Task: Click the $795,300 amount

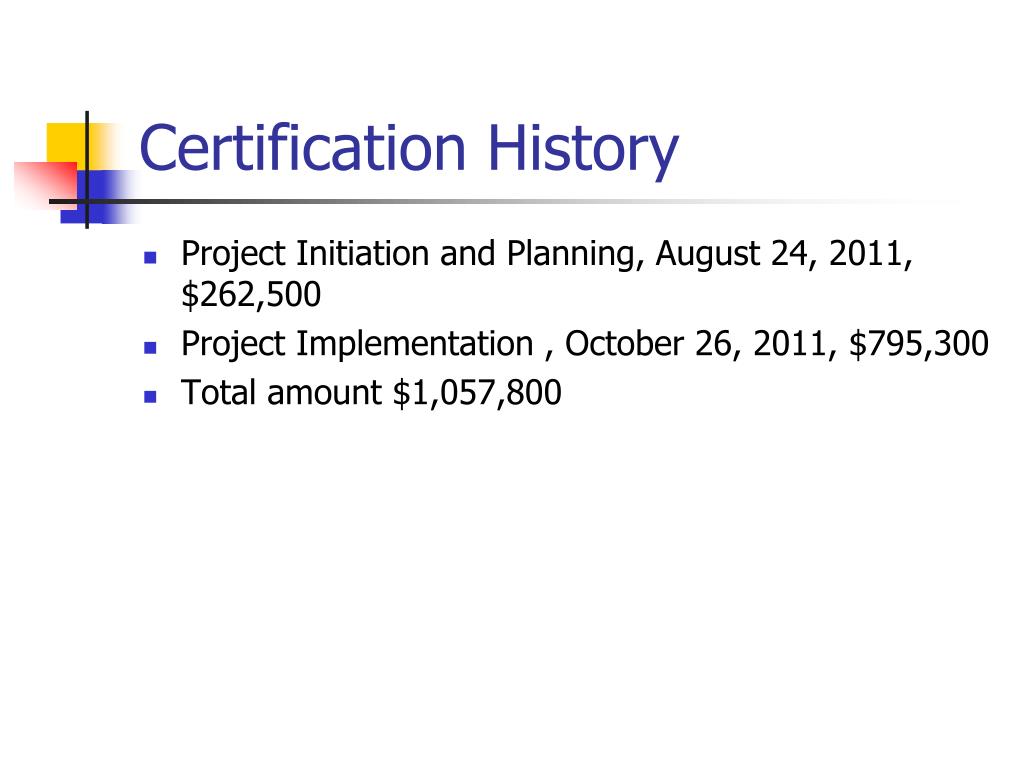Action: click(x=918, y=344)
